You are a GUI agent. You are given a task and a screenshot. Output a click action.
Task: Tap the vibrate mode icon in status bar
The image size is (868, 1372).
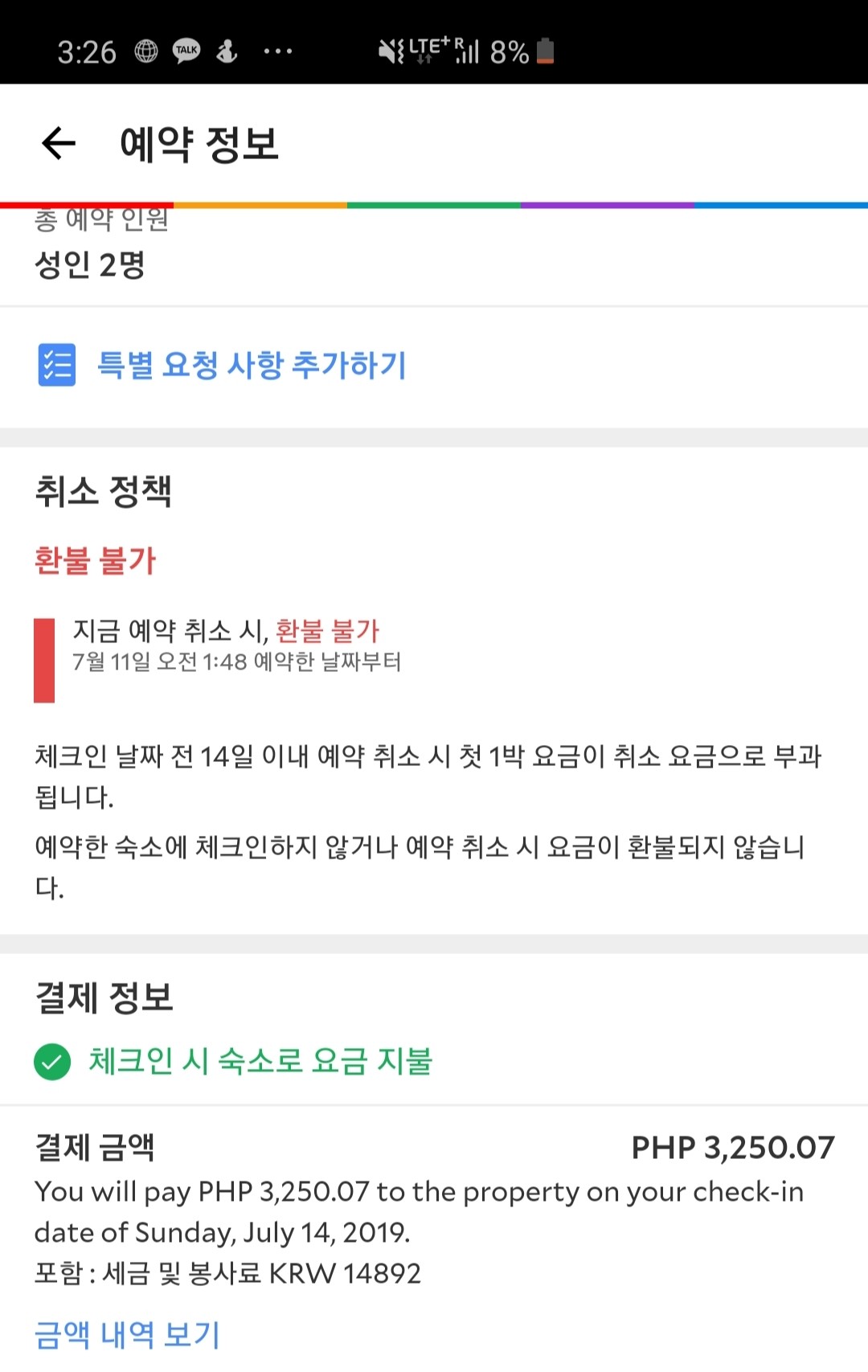tap(388, 51)
